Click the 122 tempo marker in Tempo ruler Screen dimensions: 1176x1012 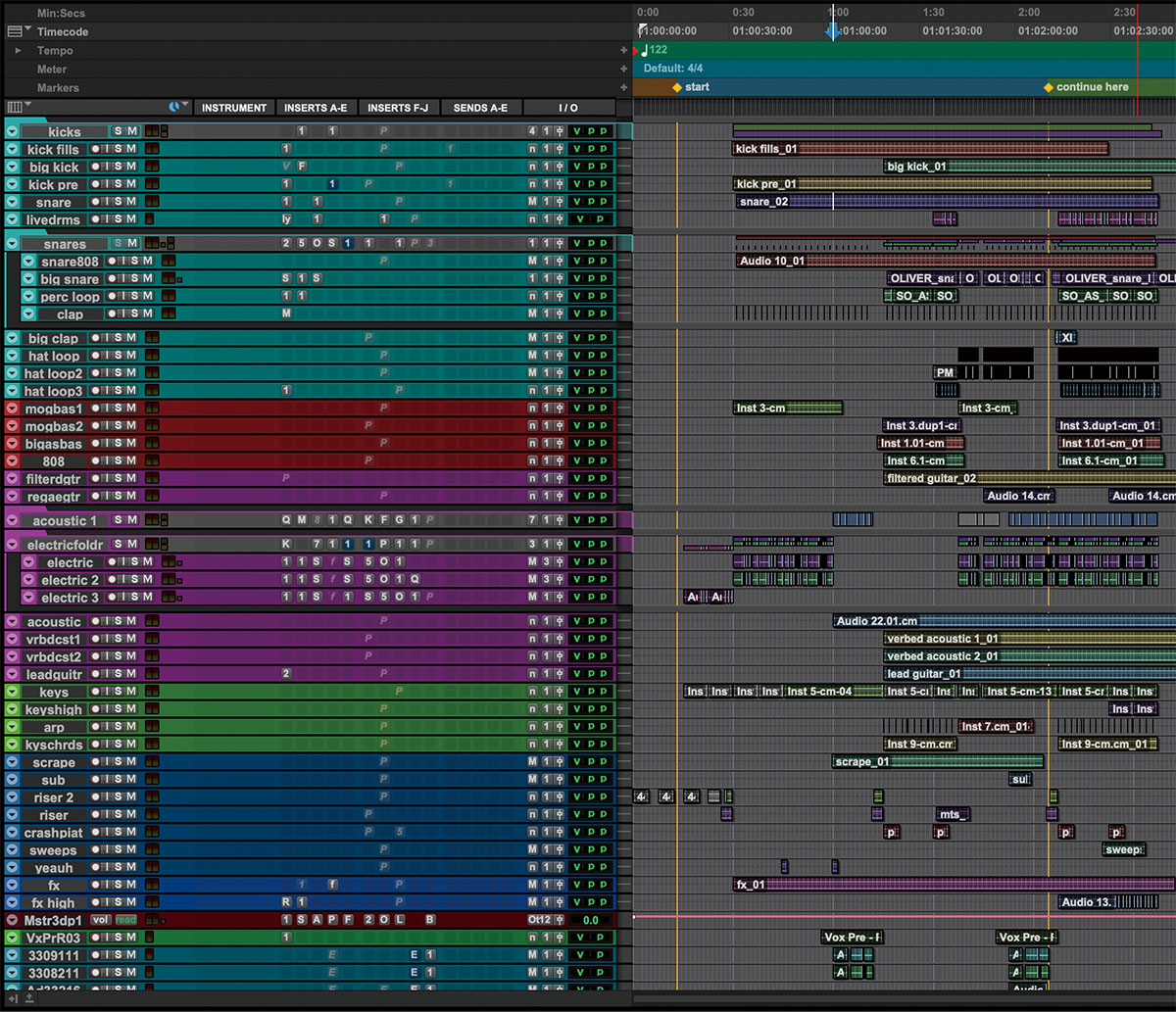pos(656,50)
